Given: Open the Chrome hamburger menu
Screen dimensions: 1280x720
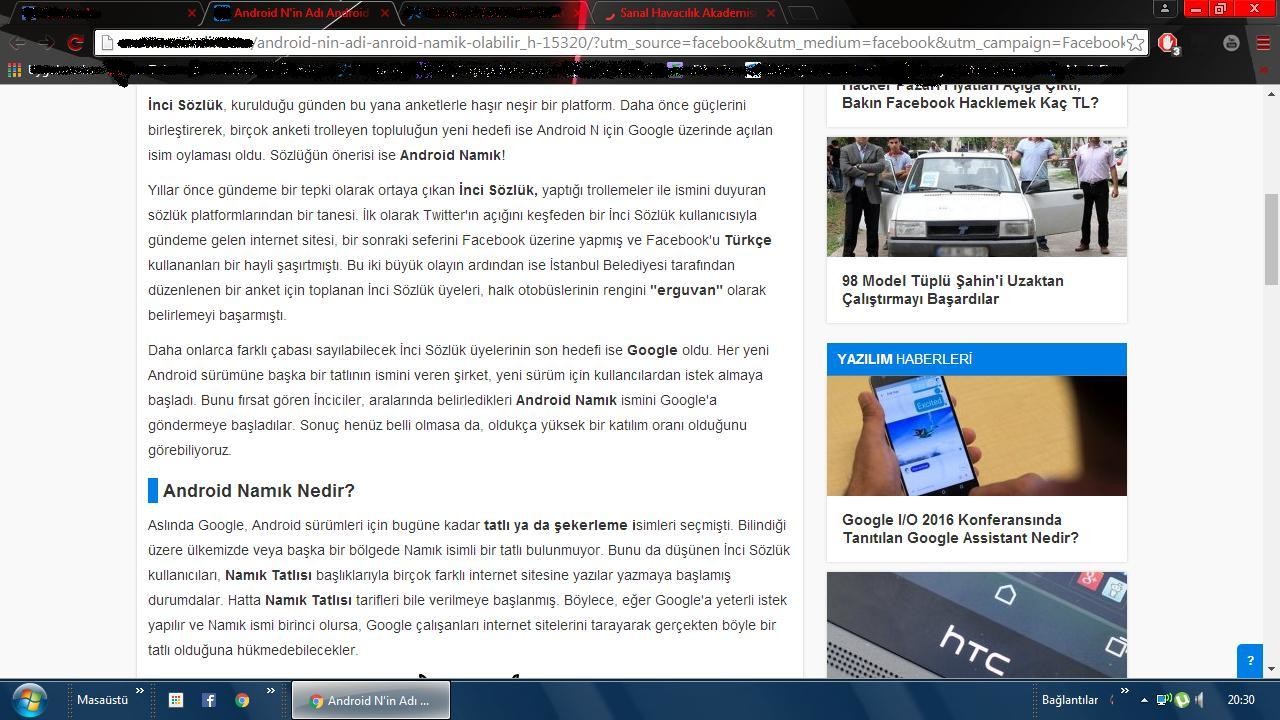Looking at the screenshot, I should (1263, 43).
